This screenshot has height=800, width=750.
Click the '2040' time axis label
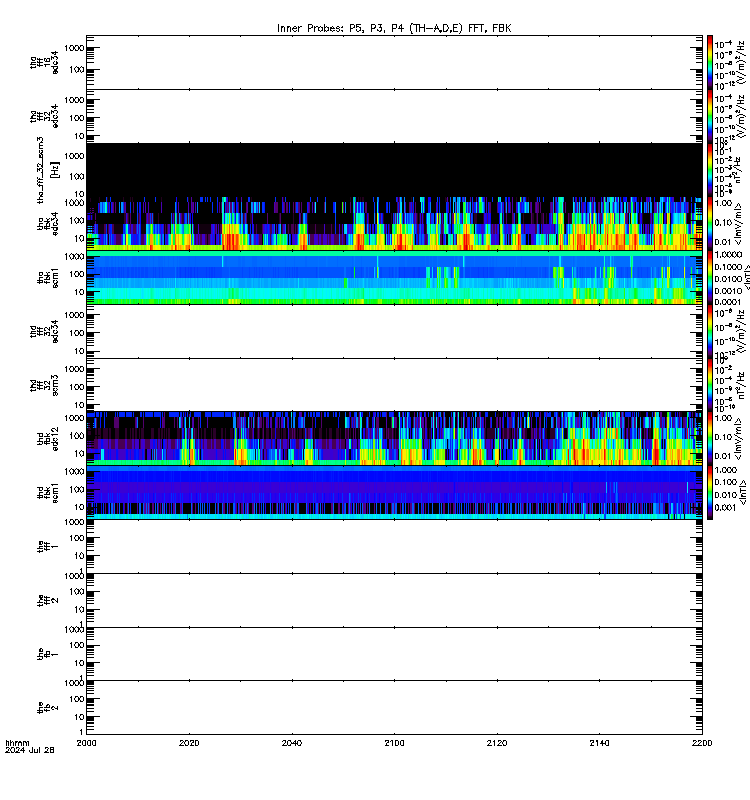tap(292, 743)
